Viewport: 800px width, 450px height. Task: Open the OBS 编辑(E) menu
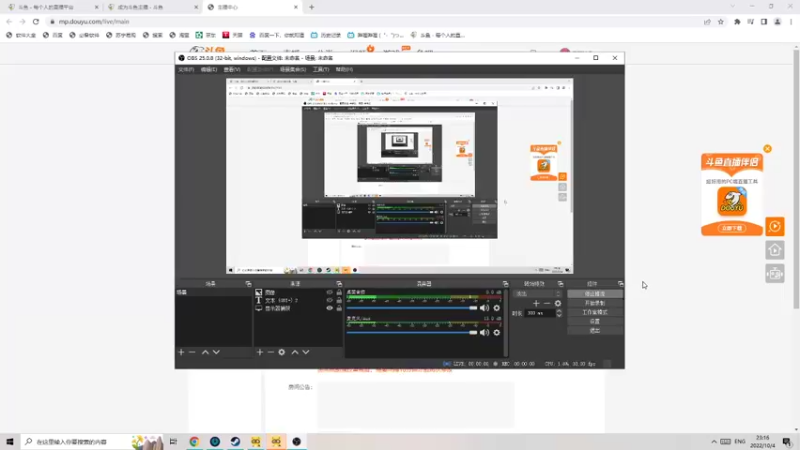click(209, 69)
